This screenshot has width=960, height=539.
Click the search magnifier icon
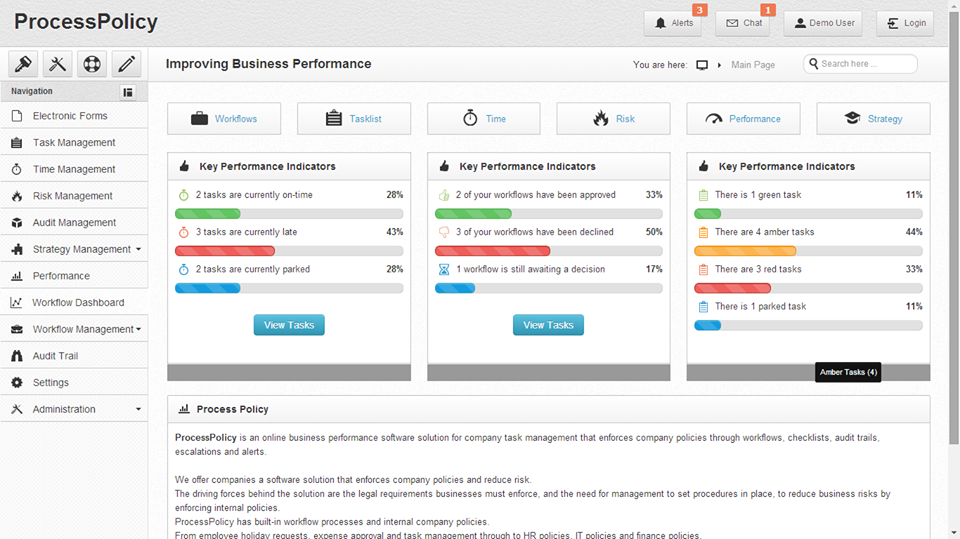(x=814, y=64)
